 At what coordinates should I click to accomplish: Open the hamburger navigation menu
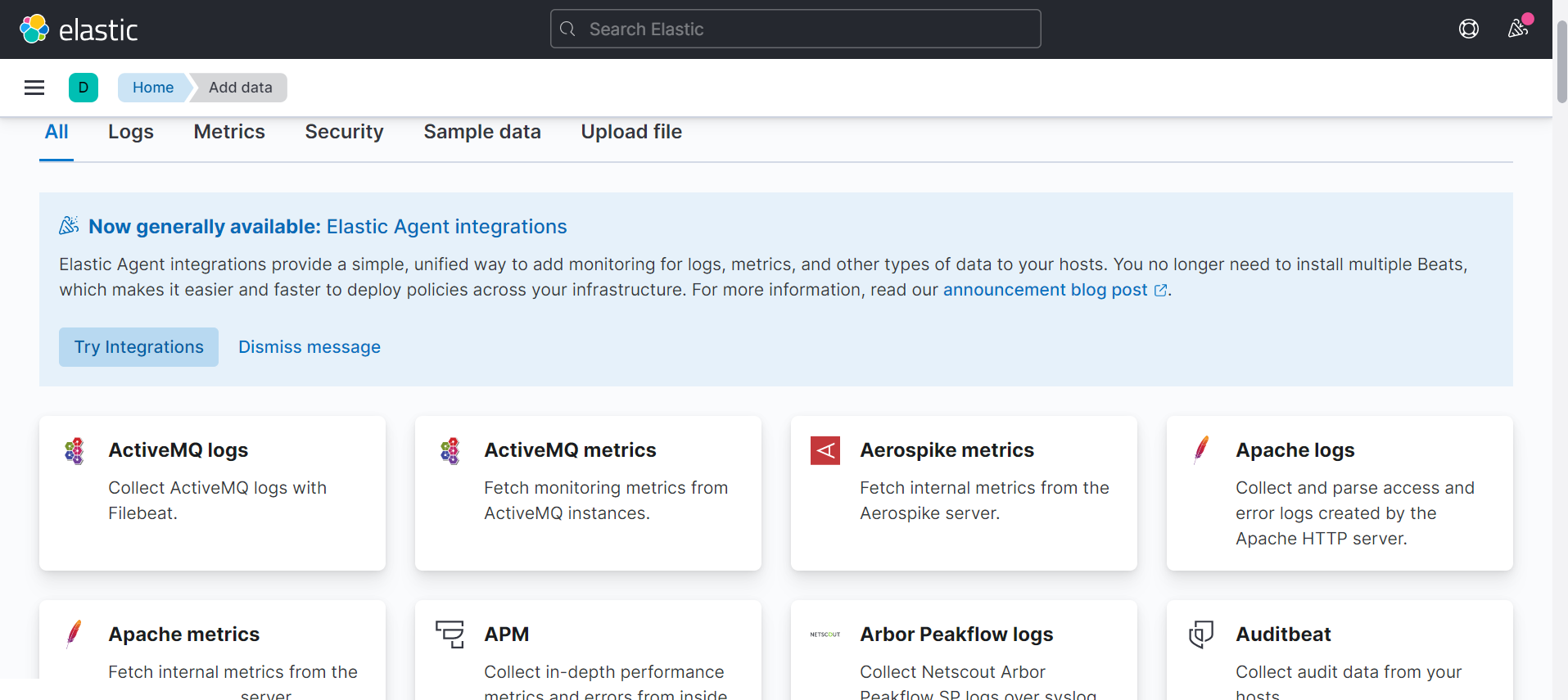pyautogui.click(x=34, y=88)
